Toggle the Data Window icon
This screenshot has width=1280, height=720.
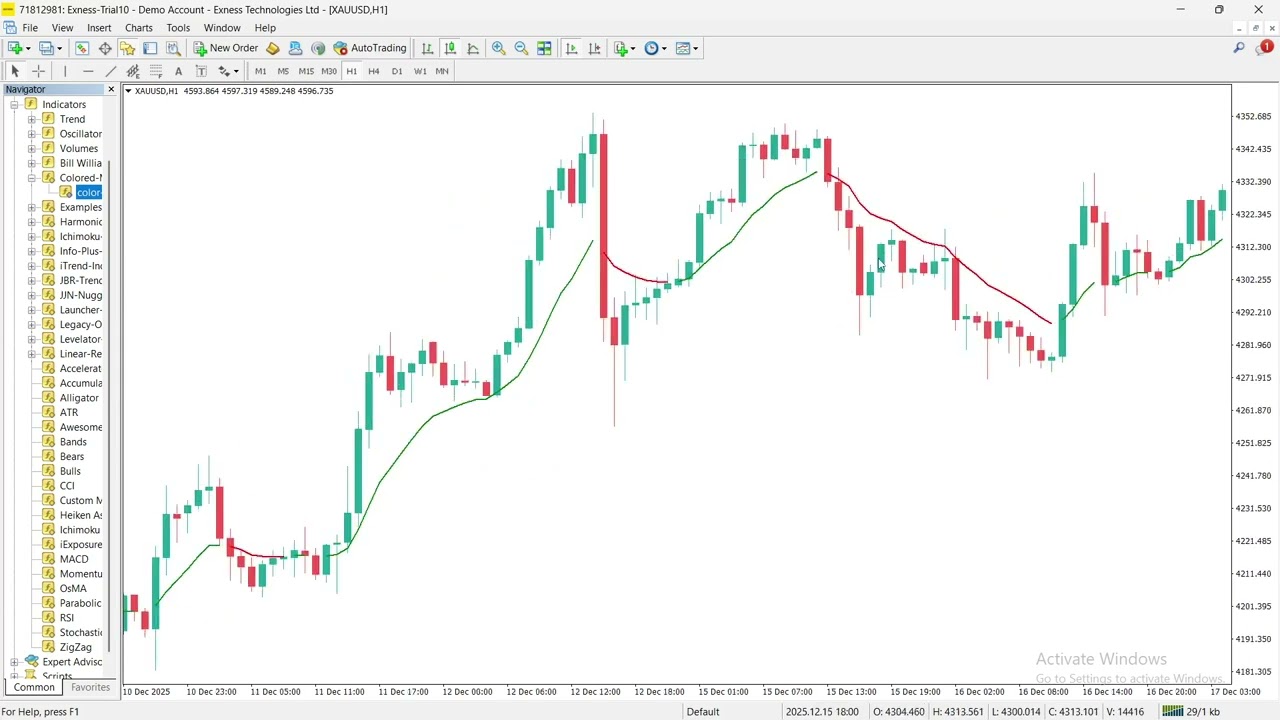point(105,48)
